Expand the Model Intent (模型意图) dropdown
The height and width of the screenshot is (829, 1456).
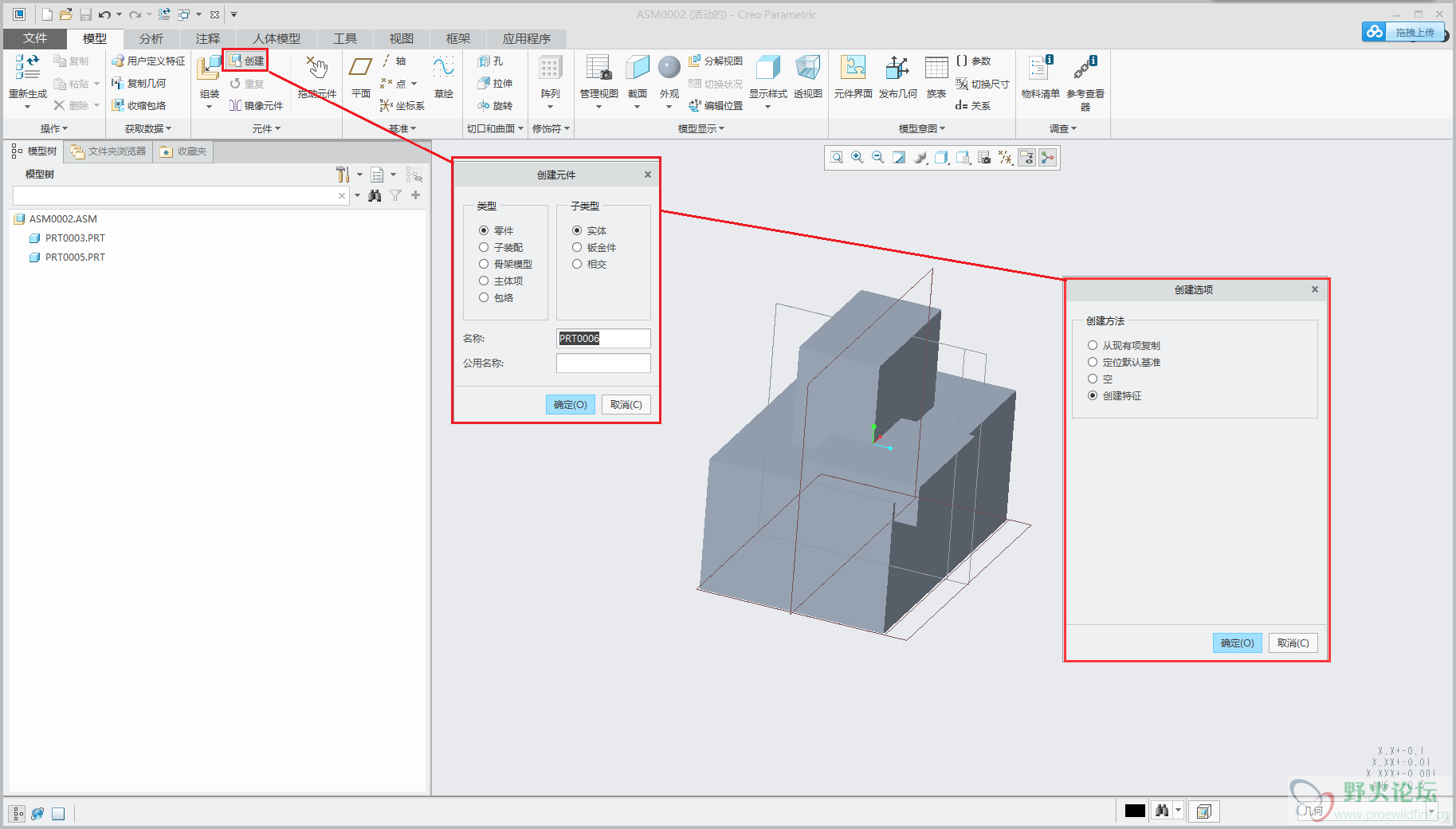[922, 128]
